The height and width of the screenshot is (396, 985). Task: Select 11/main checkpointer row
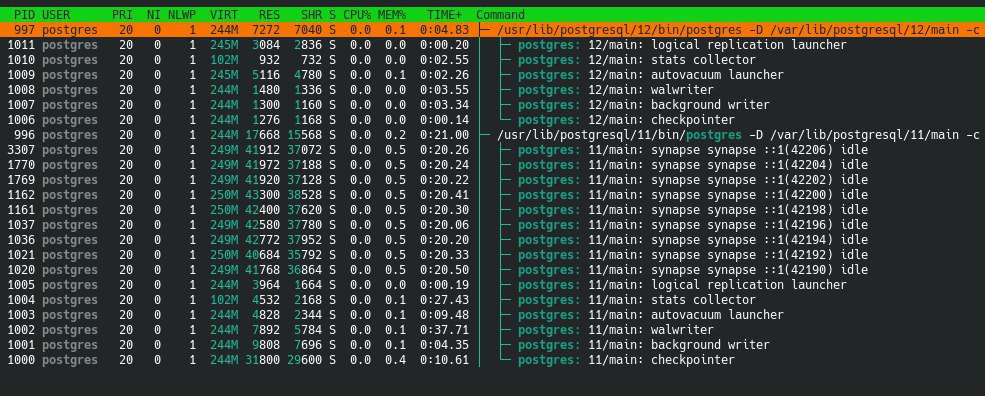(x=492, y=360)
